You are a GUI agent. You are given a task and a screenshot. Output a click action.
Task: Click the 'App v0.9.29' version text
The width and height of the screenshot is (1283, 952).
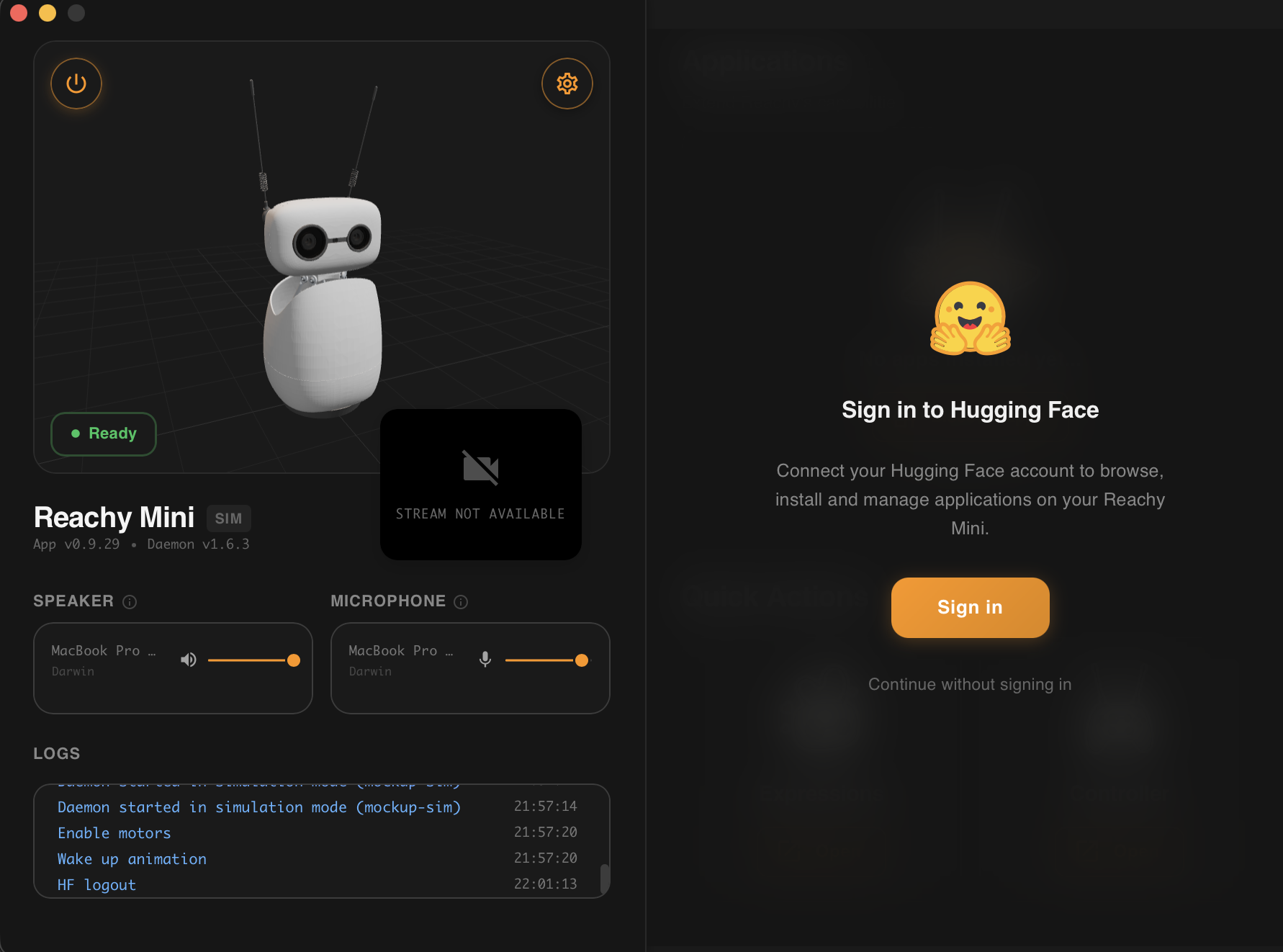[x=76, y=544]
